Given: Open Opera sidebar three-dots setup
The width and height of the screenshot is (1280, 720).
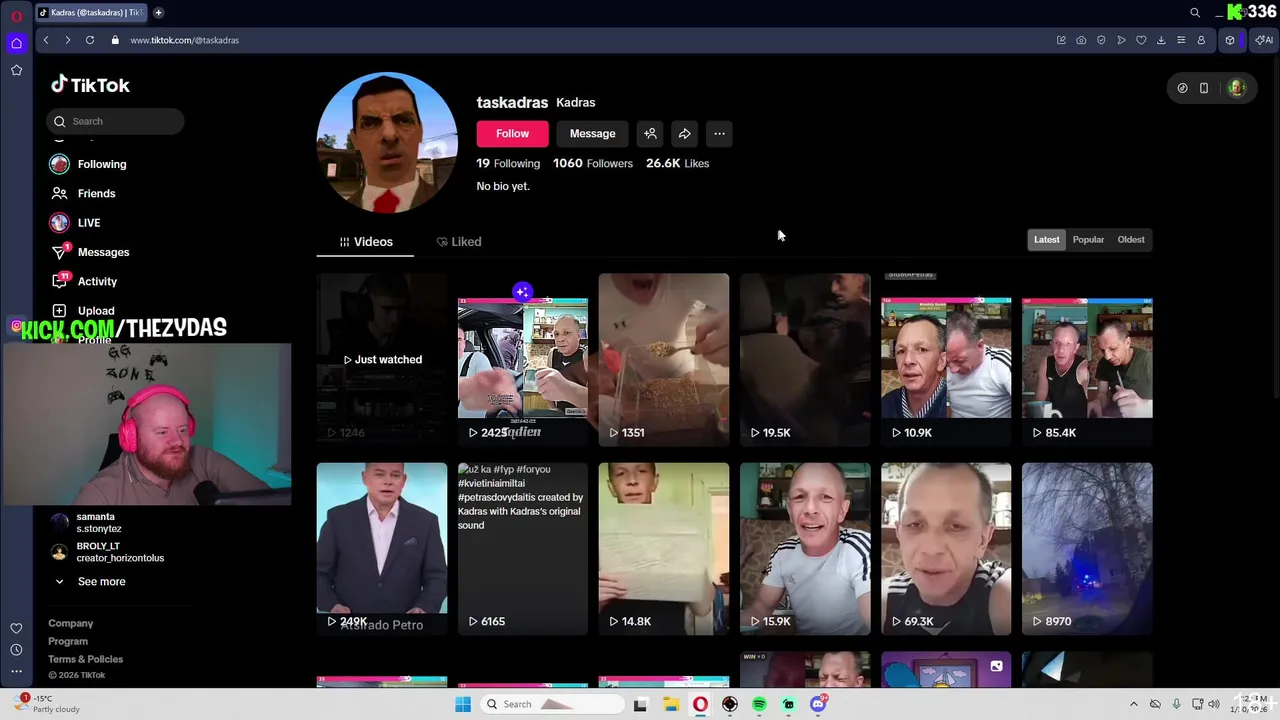Looking at the screenshot, I should [16, 671].
